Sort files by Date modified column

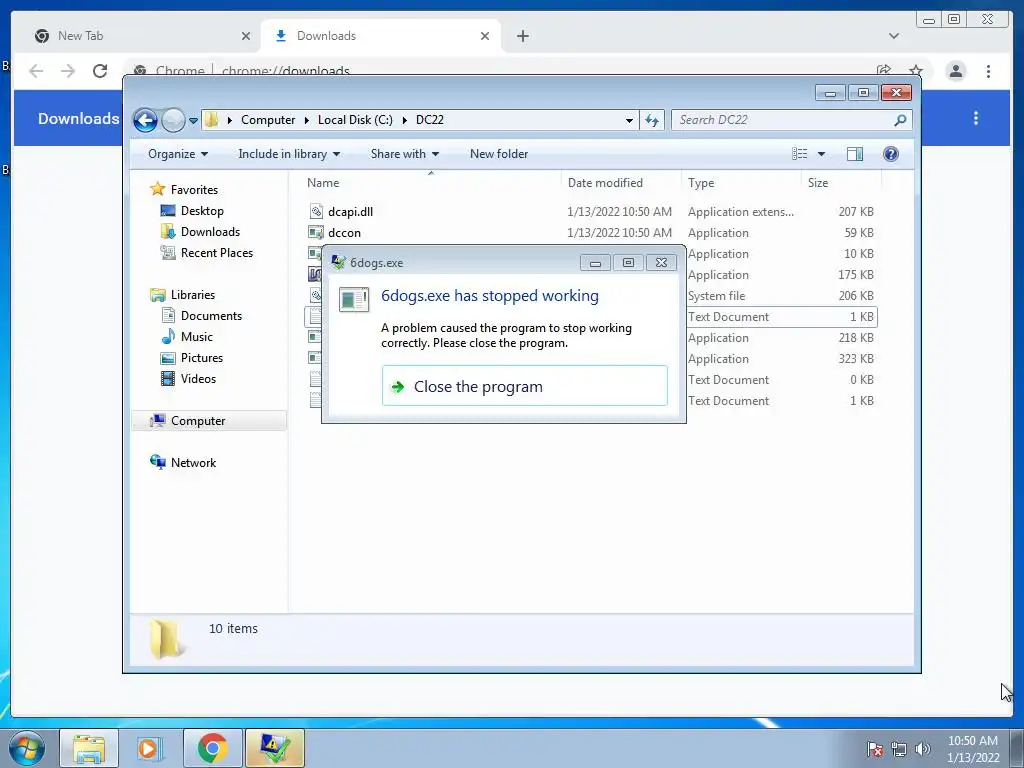pyautogui.click(x=620, y=183)
